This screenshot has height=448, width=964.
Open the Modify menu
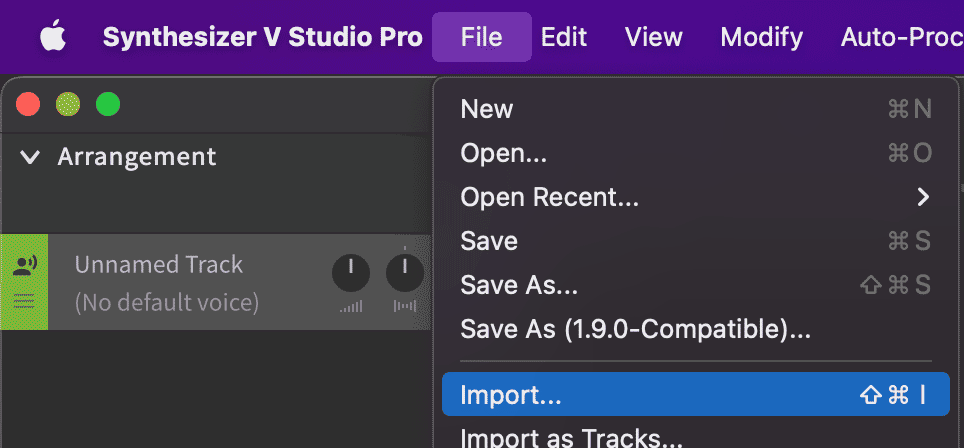(x=762, y=38)
